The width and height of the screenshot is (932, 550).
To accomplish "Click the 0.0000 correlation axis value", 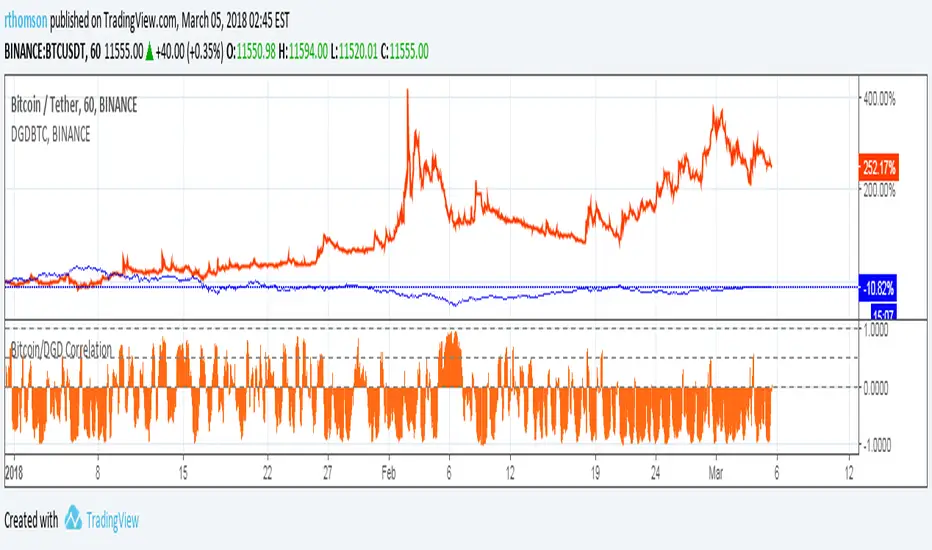I will pyautogui.click(x=876, y=388).
